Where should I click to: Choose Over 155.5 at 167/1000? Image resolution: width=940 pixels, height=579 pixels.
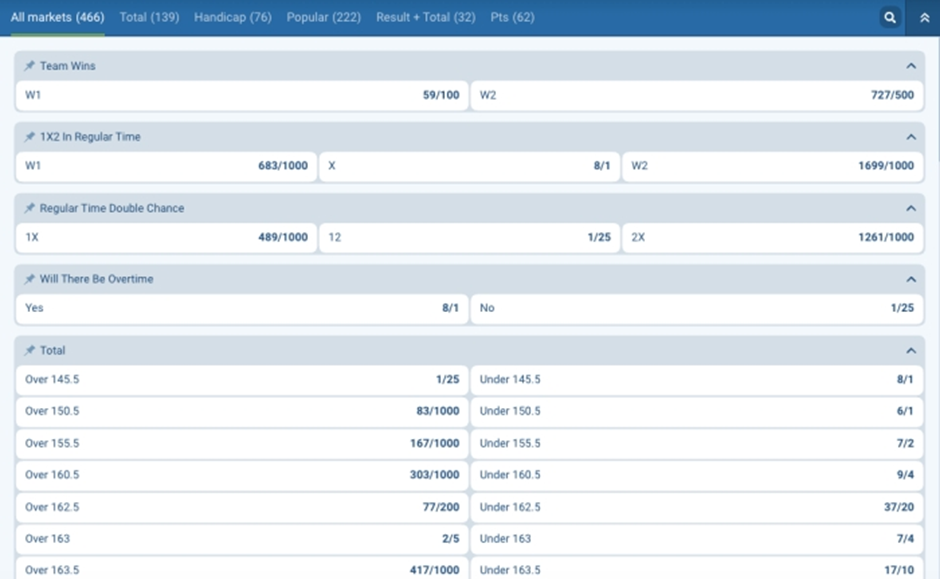point(242,443)
